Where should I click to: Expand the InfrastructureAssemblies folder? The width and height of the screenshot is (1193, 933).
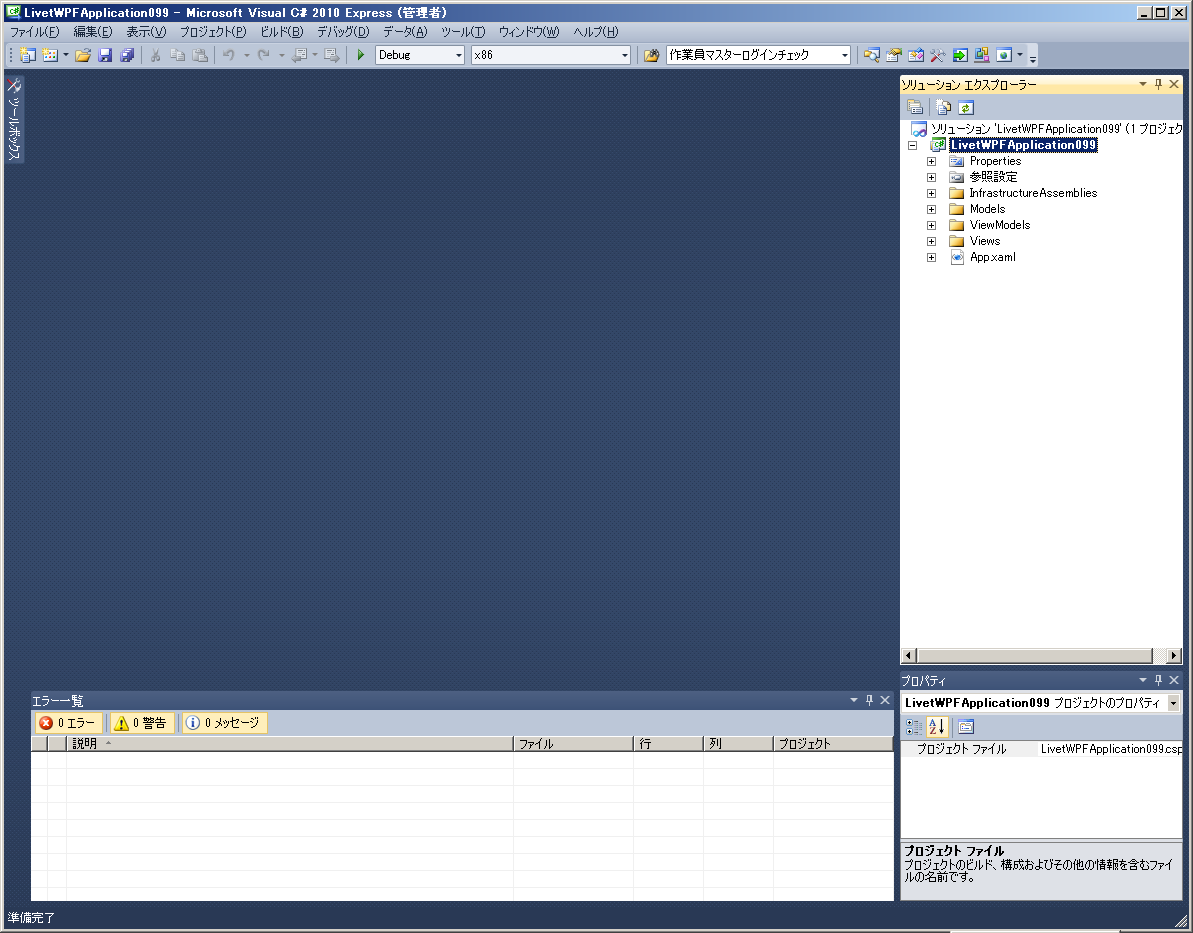[x=931, y=193]
